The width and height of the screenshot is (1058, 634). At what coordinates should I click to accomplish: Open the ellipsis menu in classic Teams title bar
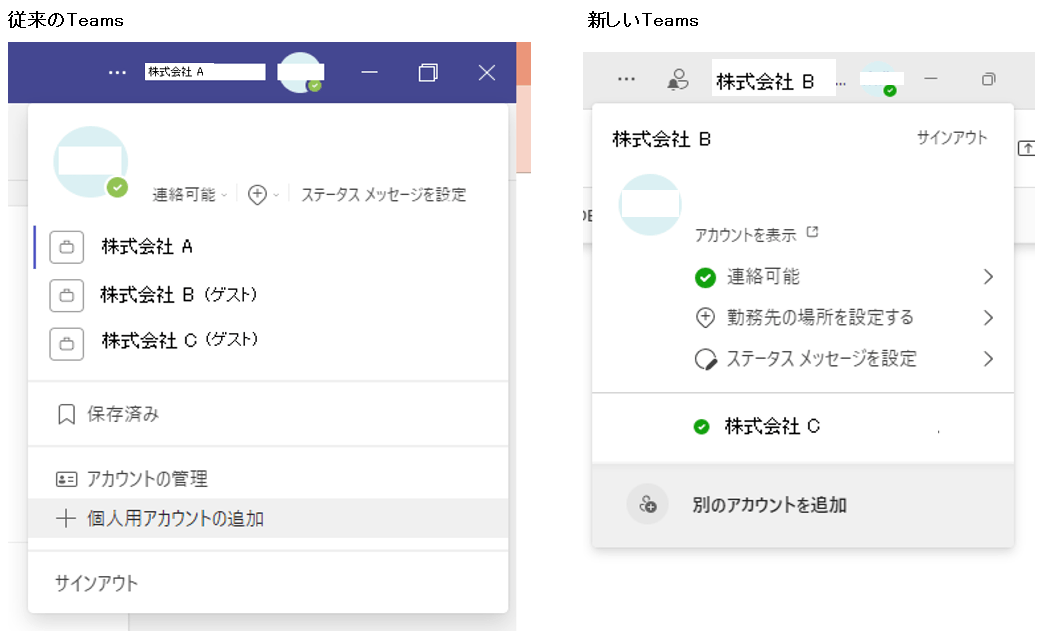[117, 72]
